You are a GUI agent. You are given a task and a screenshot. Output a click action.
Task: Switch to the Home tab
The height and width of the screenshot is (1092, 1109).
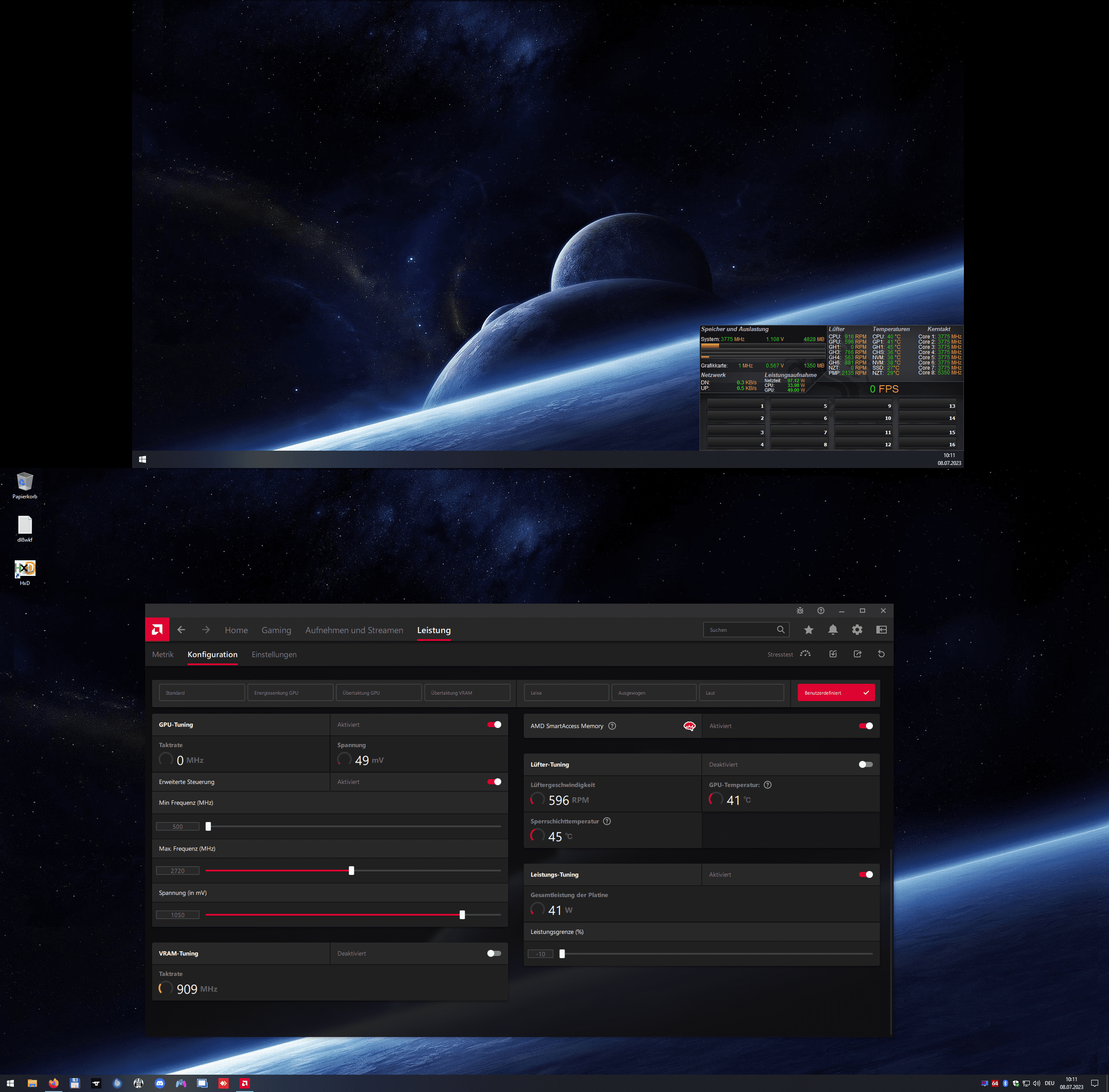point(236,630)
